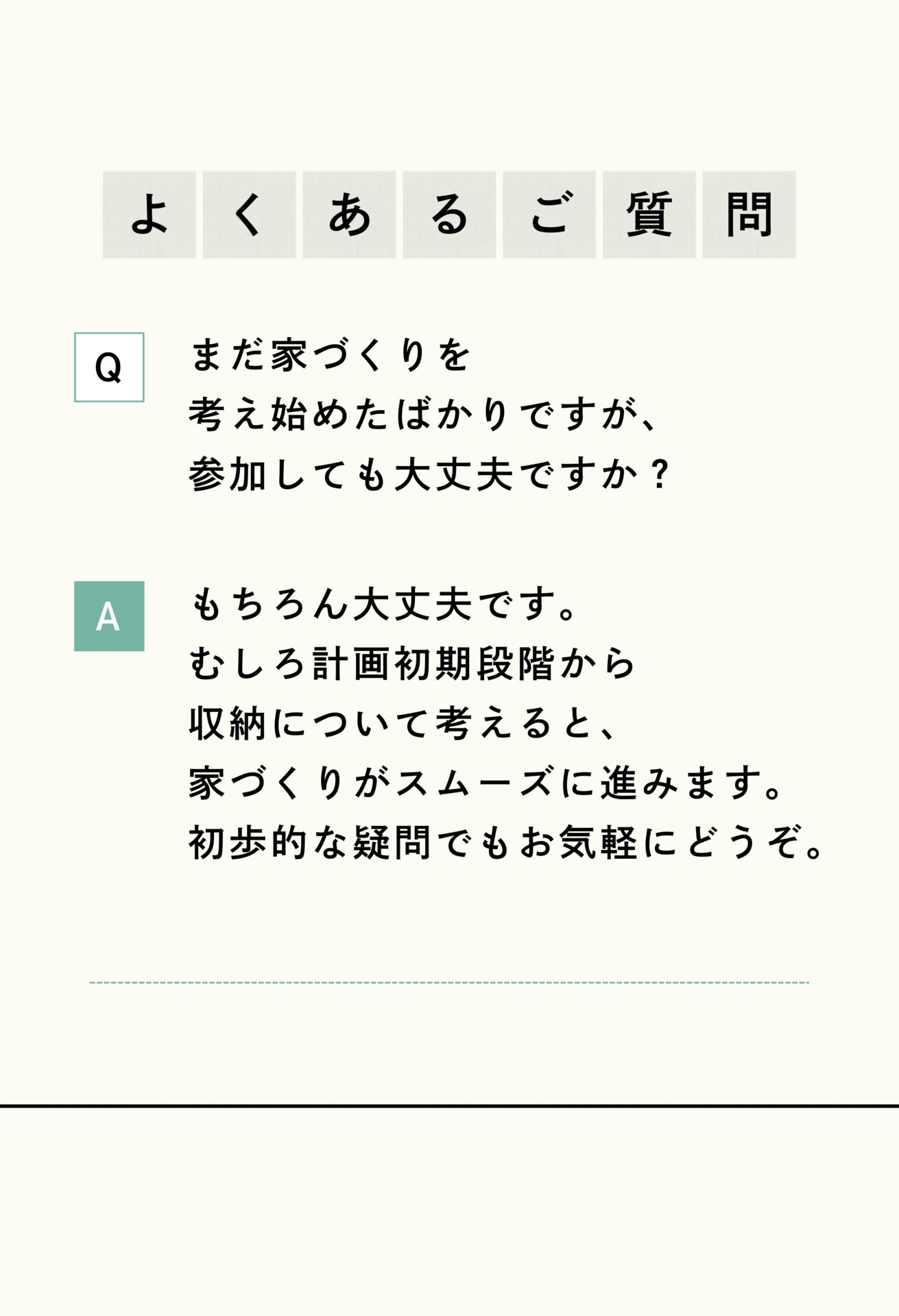Select the 質 kanji title tile
Viewport: 899px width, 1316px height.
(x=649, y=215)
